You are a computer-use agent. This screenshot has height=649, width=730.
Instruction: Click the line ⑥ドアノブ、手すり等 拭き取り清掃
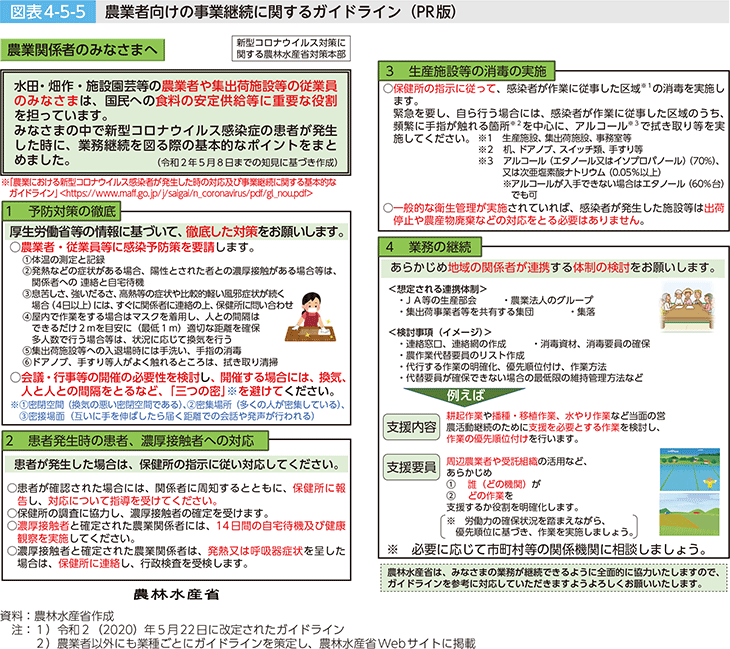pos(150,362)
